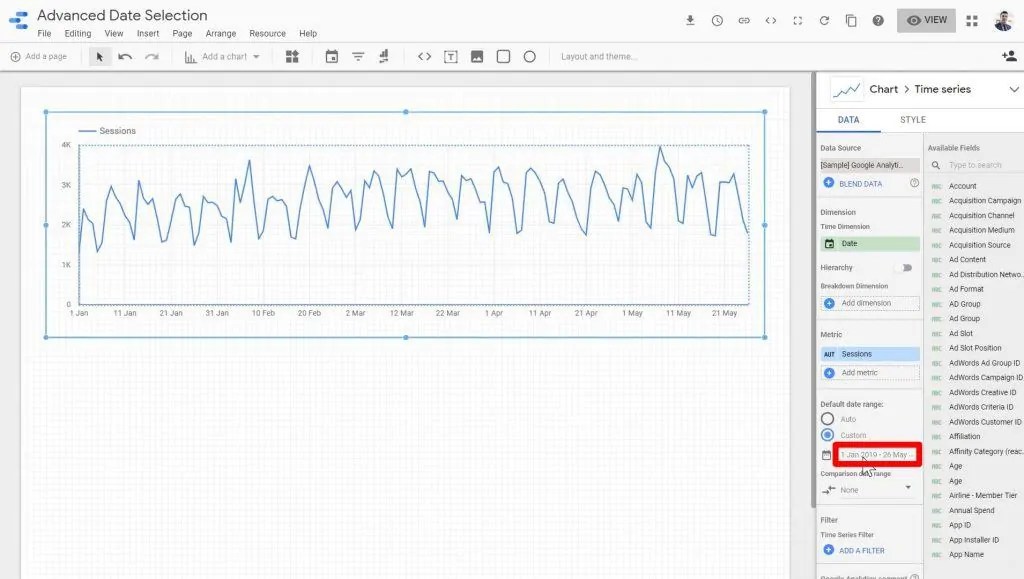Enable the Auto default date range
The height and width of the screenshot is (579, 1024).
click(x=827, y=419)
